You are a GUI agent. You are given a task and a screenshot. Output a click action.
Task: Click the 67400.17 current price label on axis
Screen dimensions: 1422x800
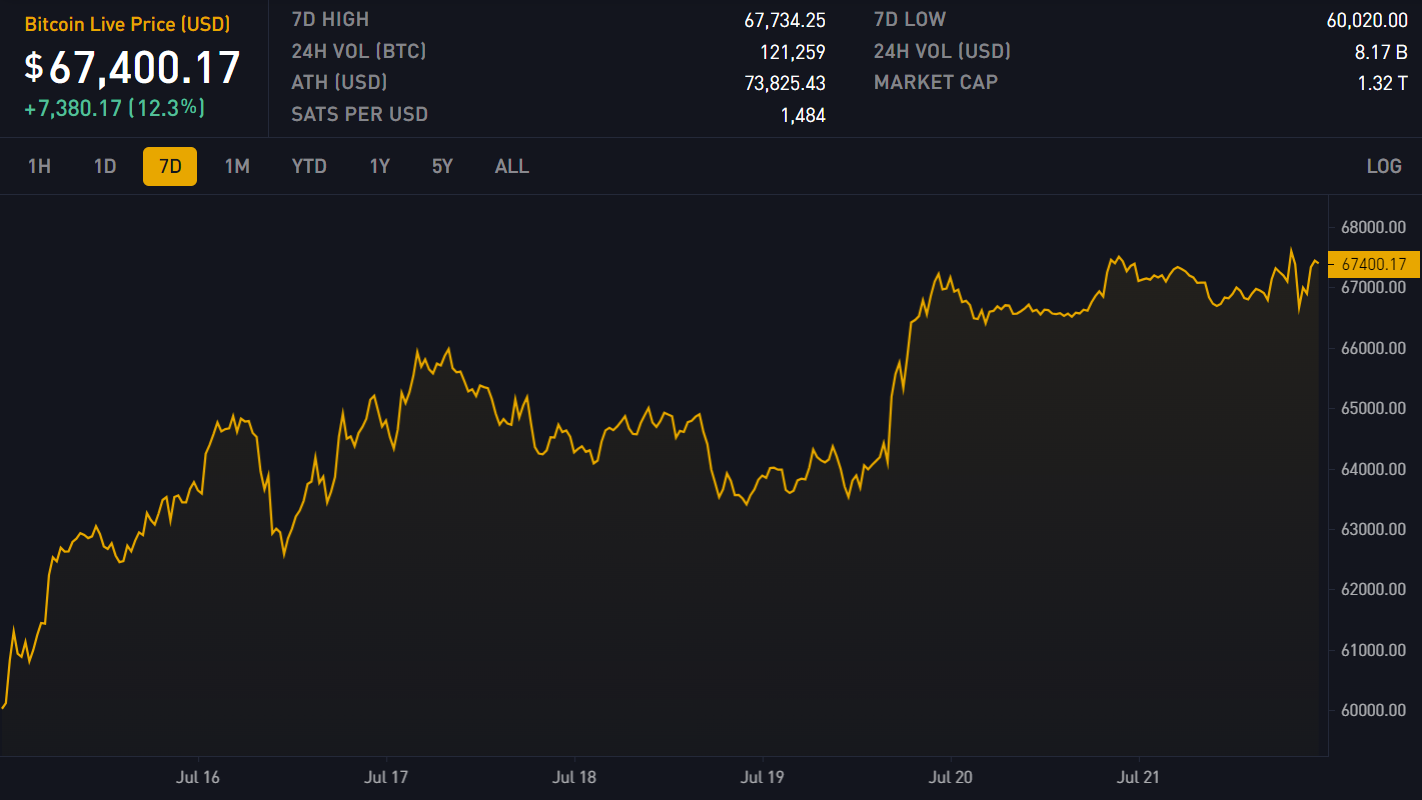pyautogui.click(x=1373, y=265)
